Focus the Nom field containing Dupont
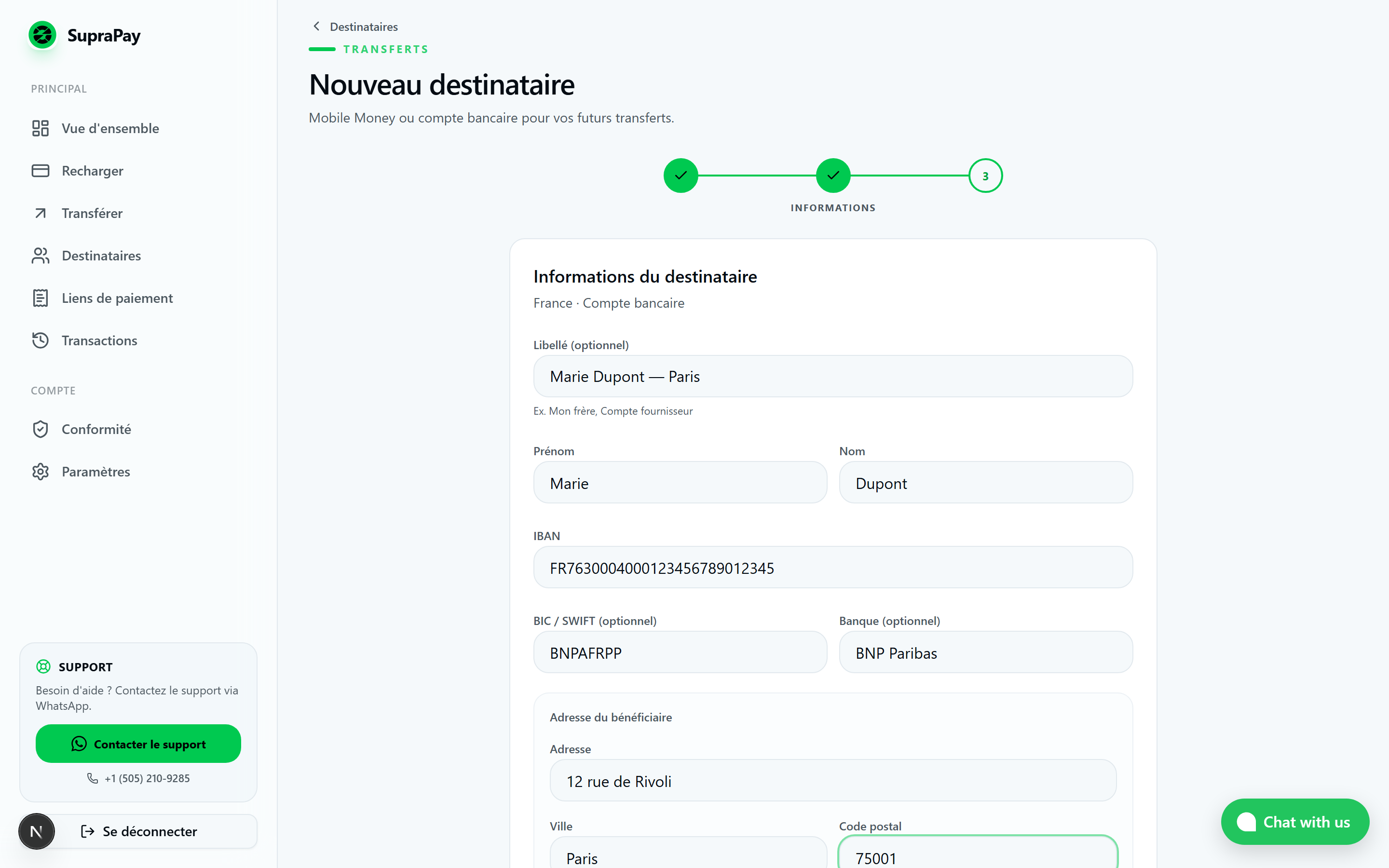This screenshot has width=1389, height=868. tap(985, 482)
